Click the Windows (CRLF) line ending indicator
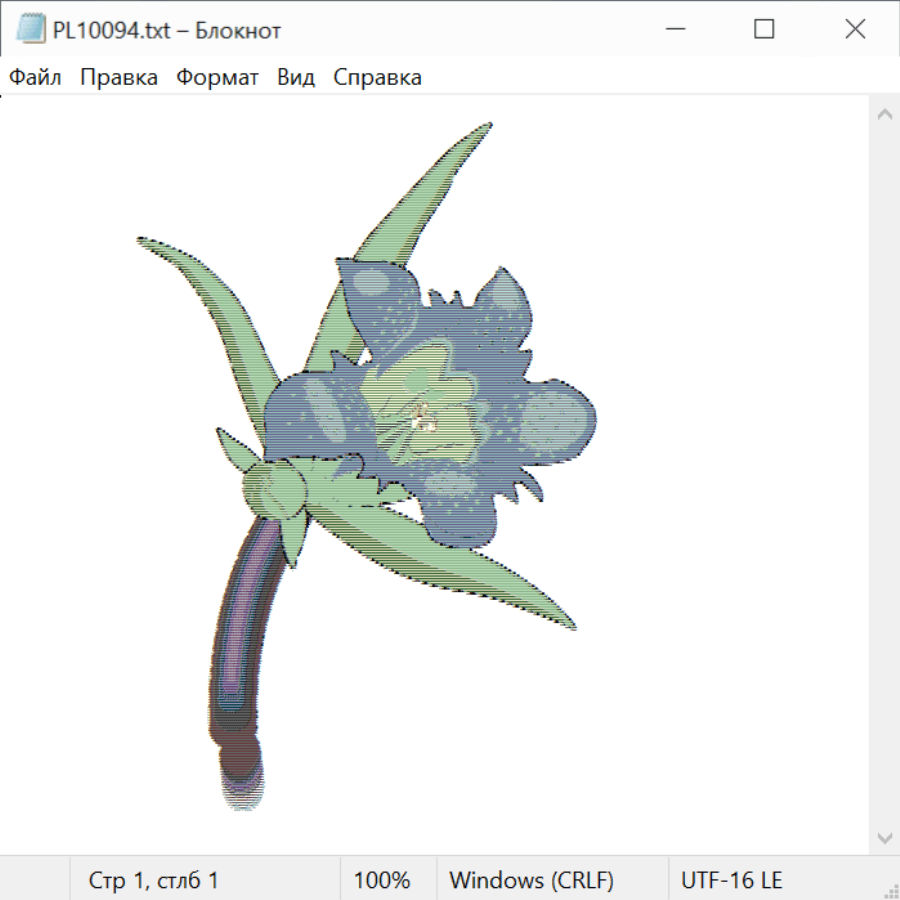 coord(531,881)
